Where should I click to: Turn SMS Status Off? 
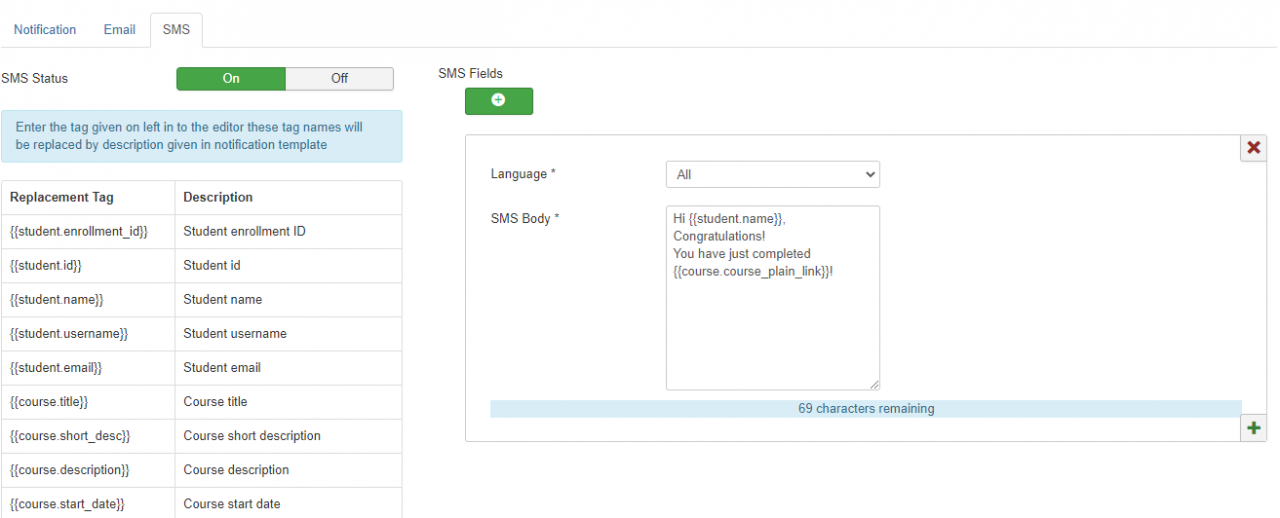pos(339,79)
